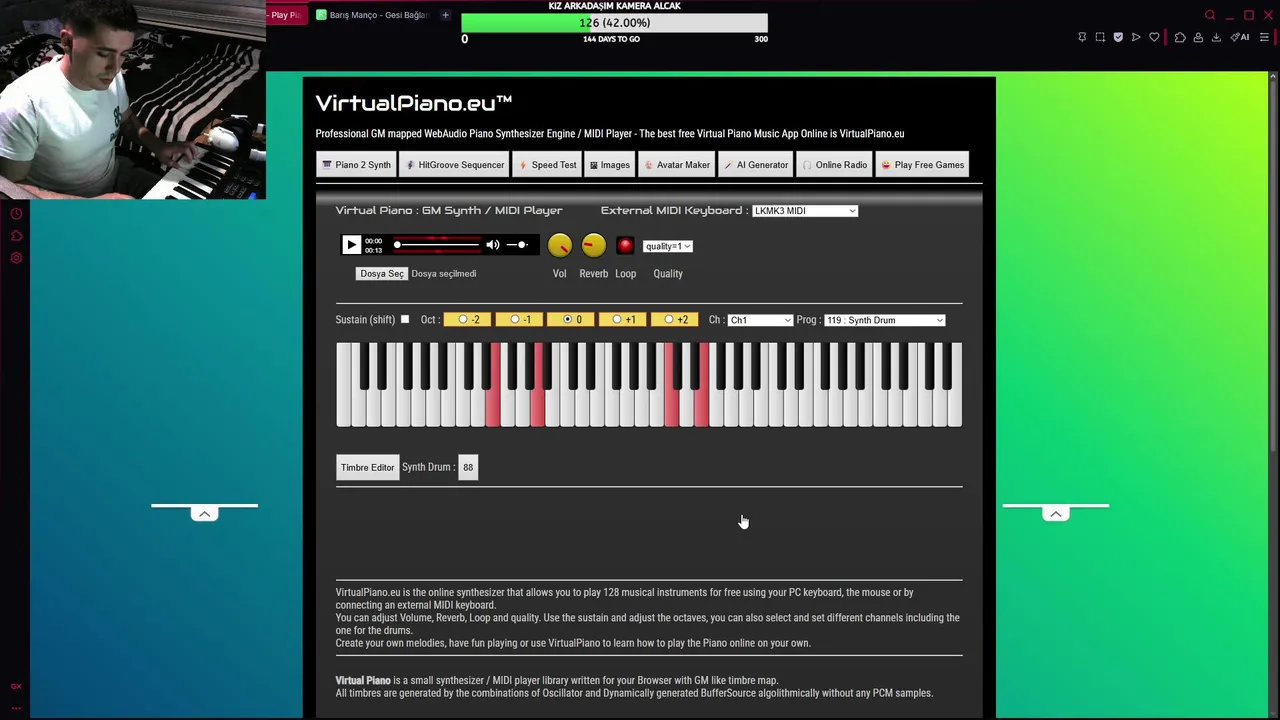Click the VirtualPiano.eu title logo
Image resolution: width=1280 pixels, height=720 pixels.
[414, 103]
